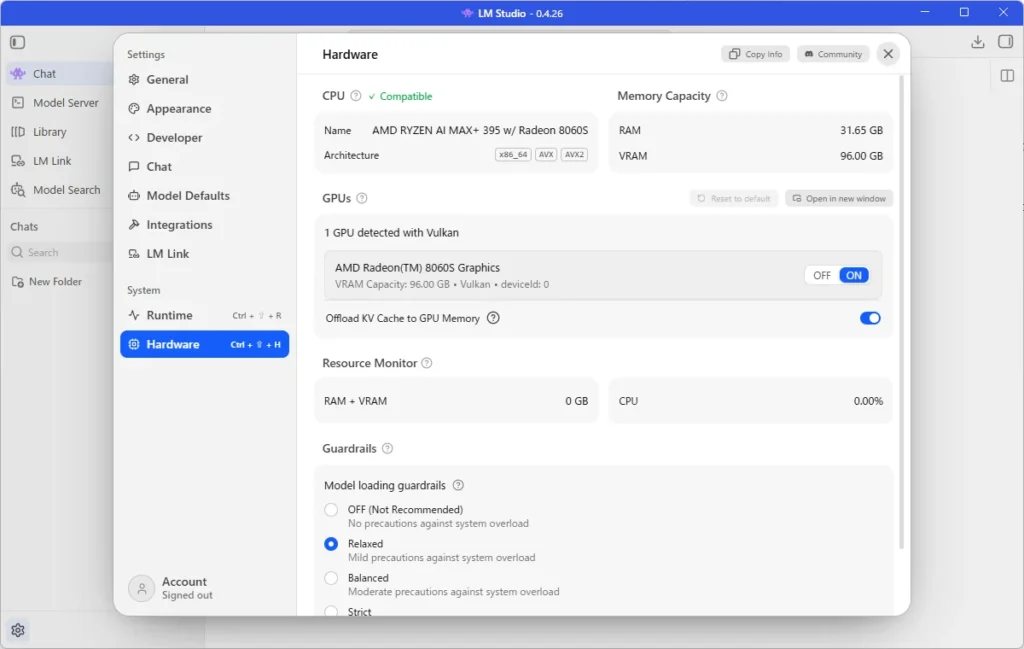Toggle the right sidebar panel icon

1006,42
